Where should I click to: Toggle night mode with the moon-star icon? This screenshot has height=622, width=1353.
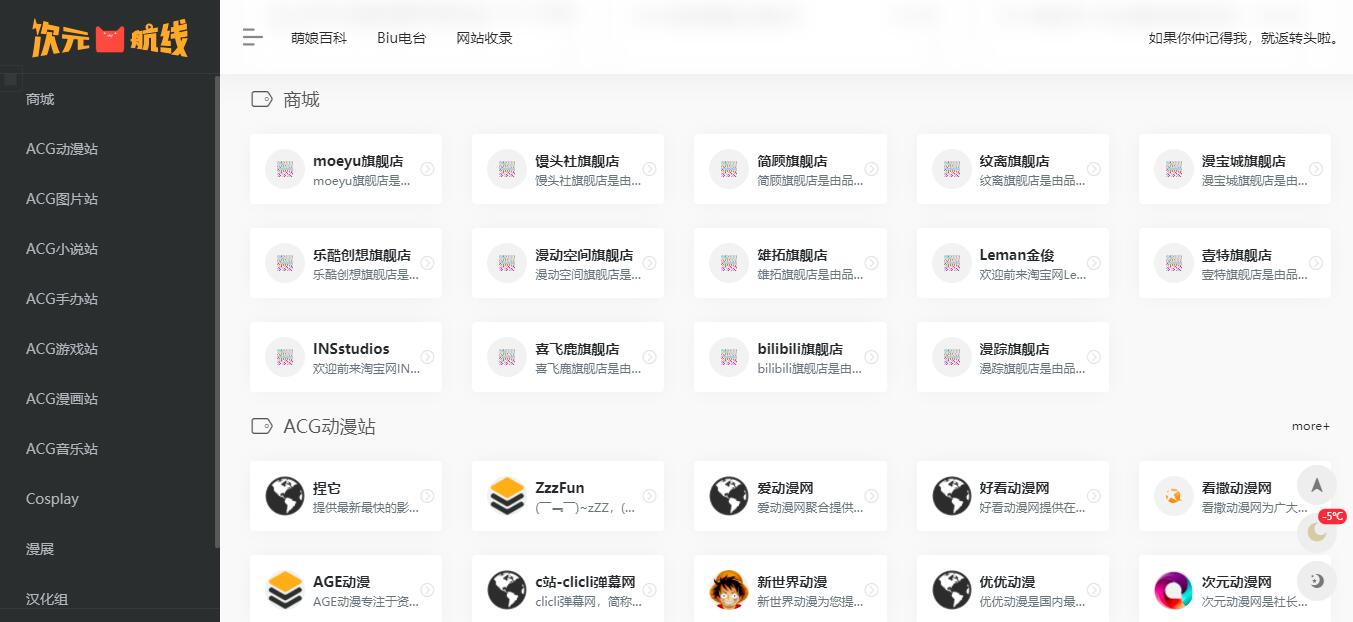click(x=1316, y=581)
